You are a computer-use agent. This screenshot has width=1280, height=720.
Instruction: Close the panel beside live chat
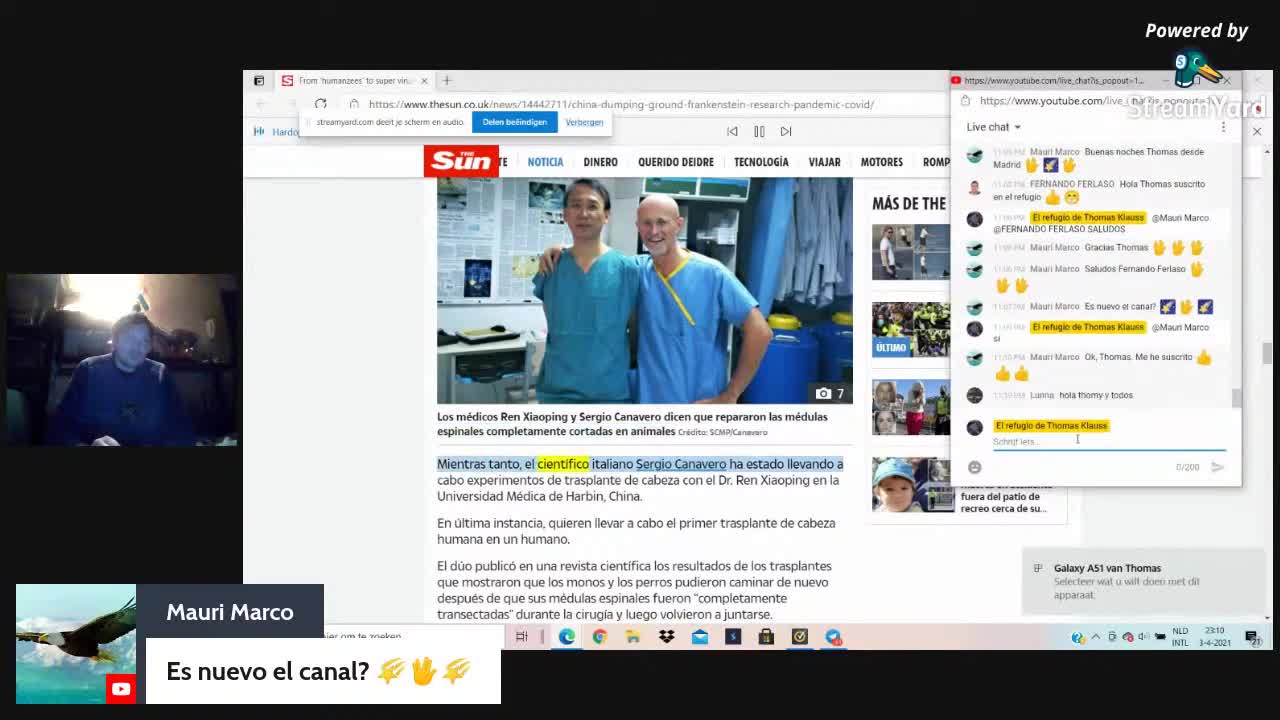pos(1257,131)
